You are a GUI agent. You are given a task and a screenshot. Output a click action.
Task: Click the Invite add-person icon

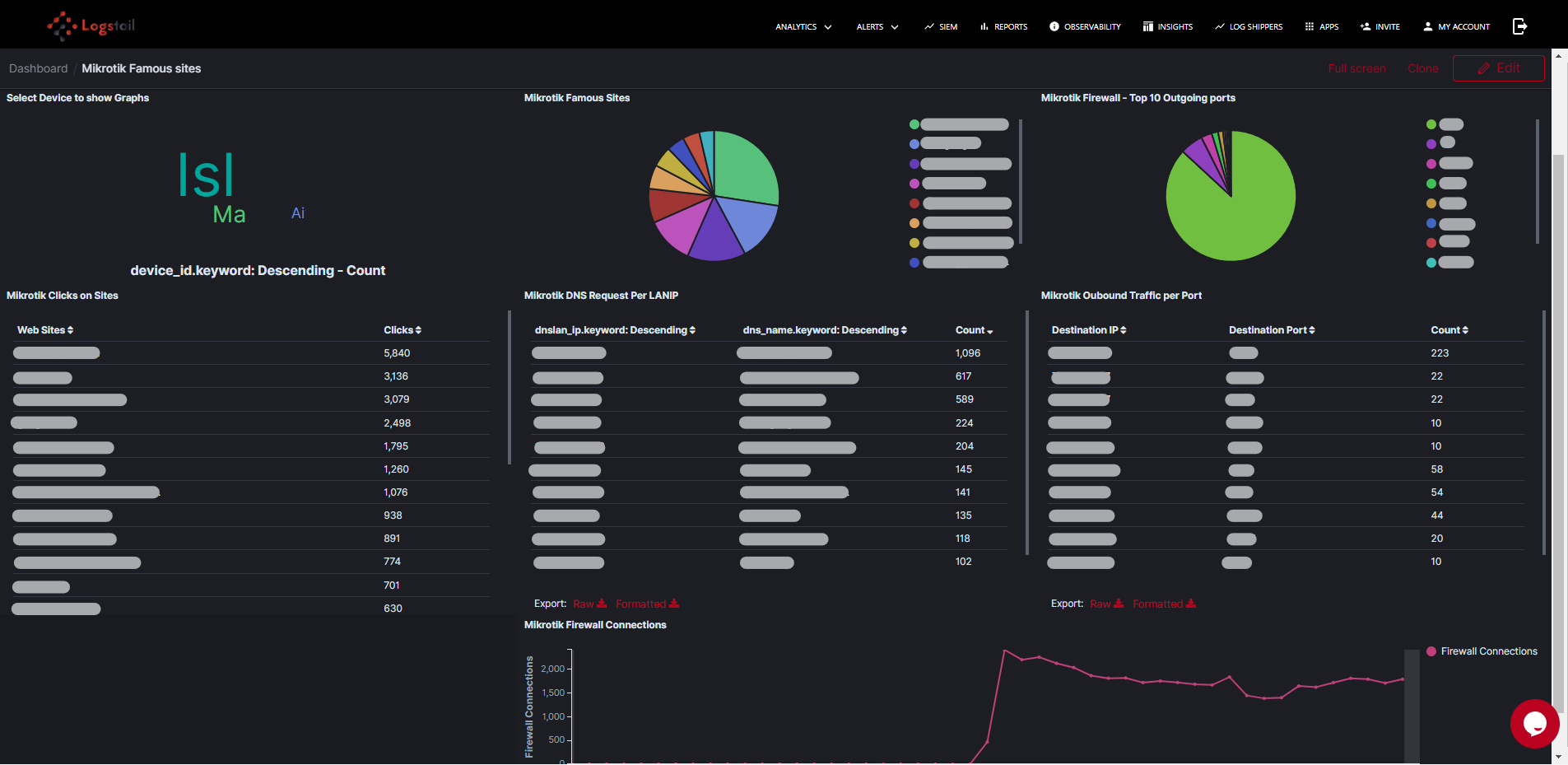(1366, 26)
